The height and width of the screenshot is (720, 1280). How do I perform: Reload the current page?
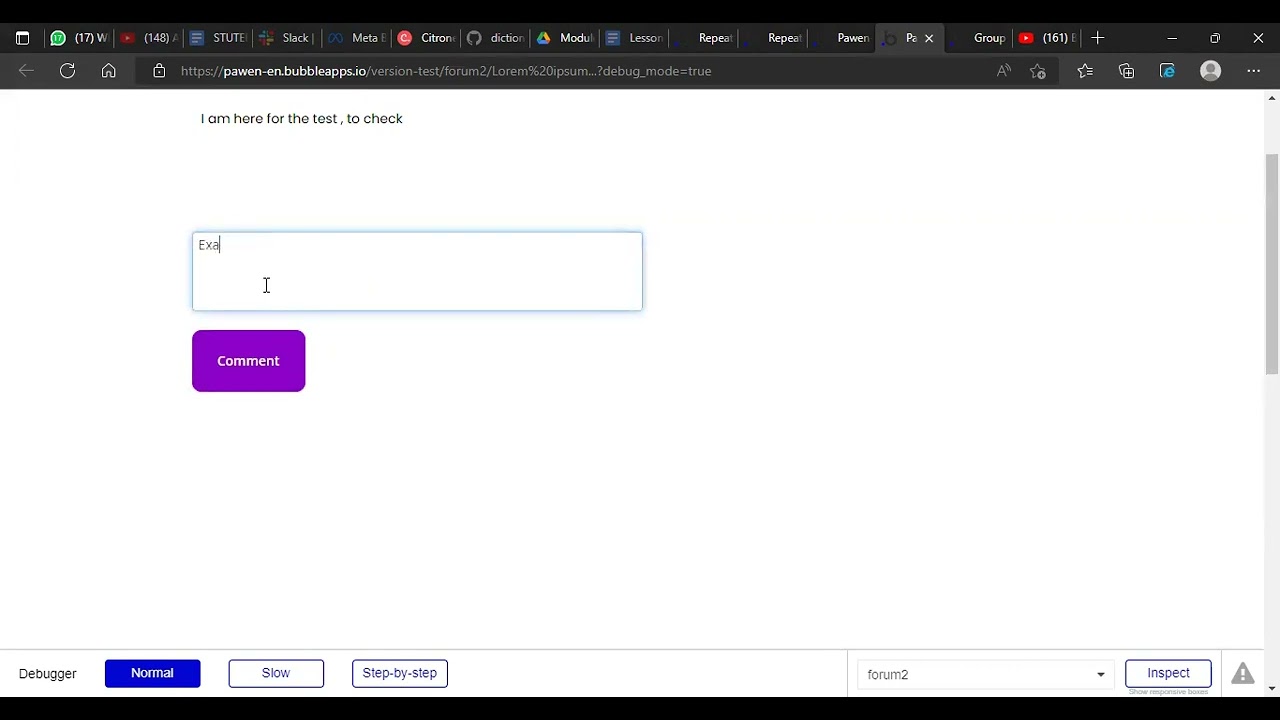pos(67,71)
